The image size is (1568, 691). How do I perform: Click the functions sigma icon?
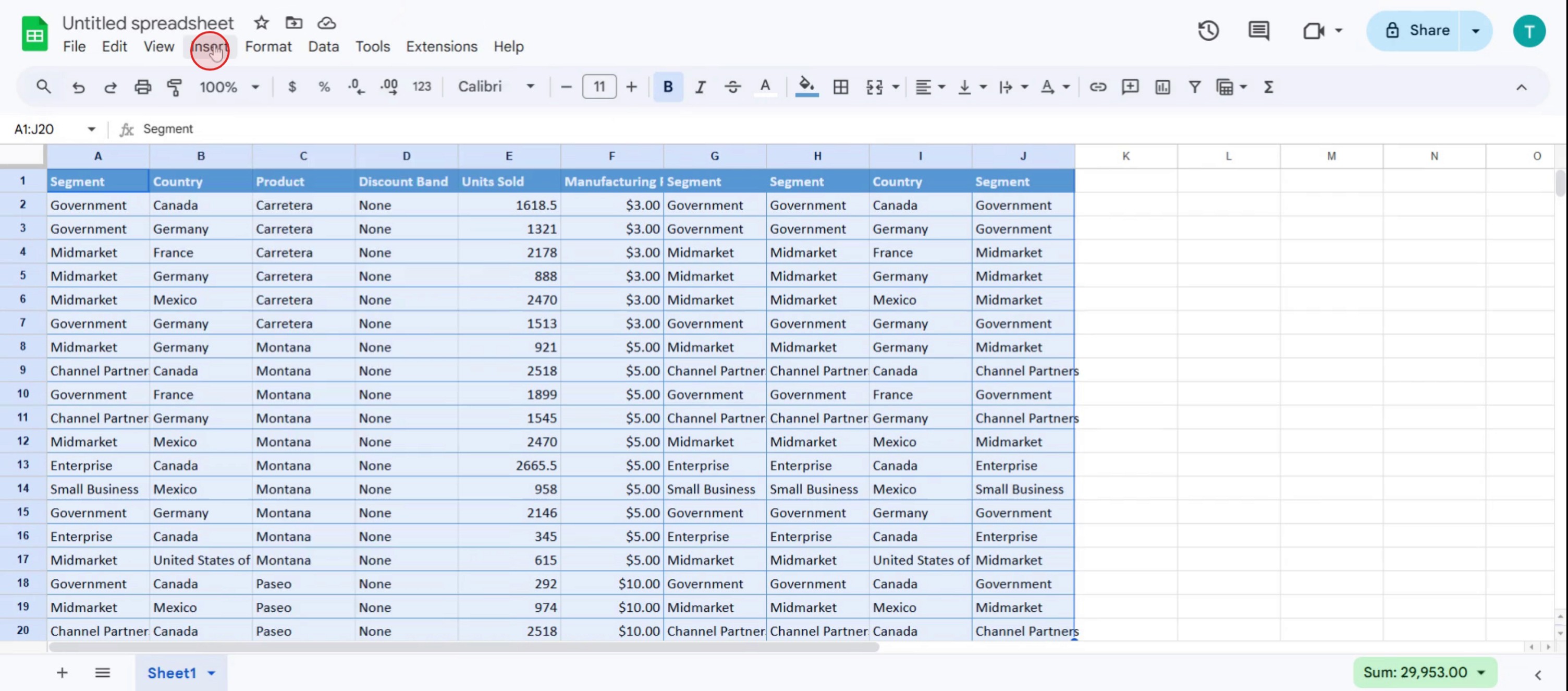pos(1268,87)
